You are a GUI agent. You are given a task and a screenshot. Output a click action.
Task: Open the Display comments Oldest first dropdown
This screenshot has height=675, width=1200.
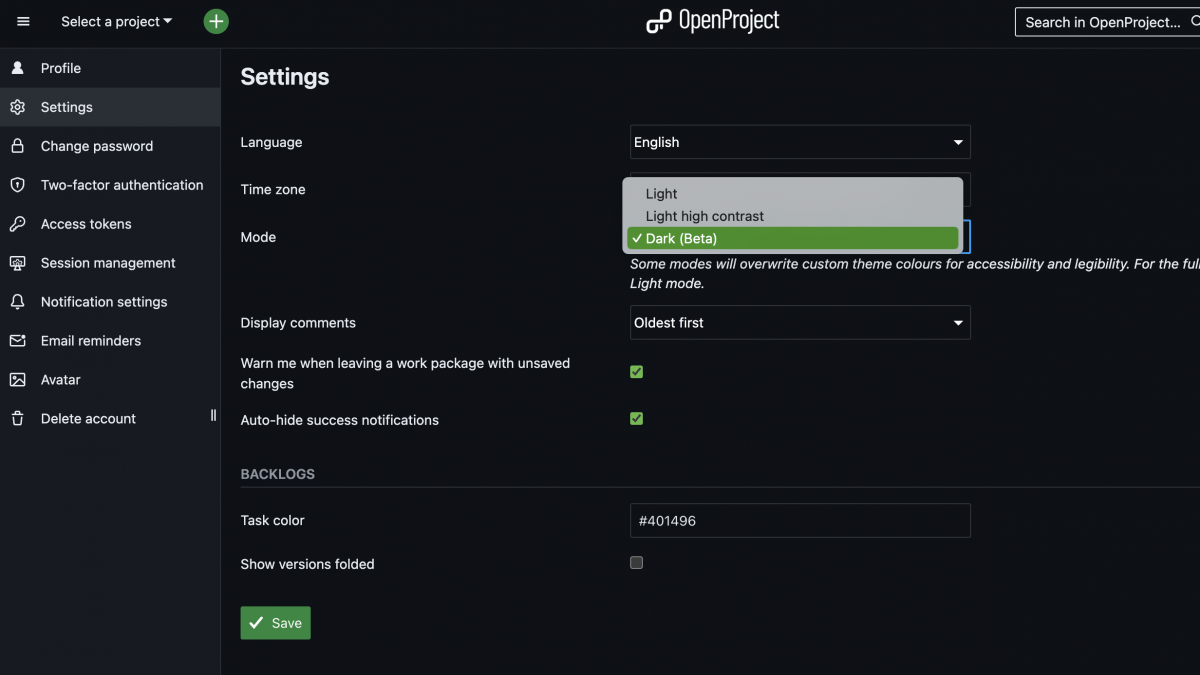tap(800, 323)
